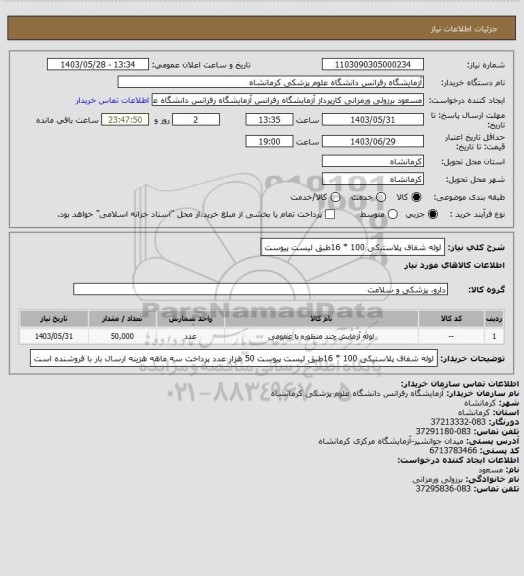This screenshot has height=576, width=524.
Task: Click the goods group field دارو، پزشکی و سلامت
Action: coord(261,289)
